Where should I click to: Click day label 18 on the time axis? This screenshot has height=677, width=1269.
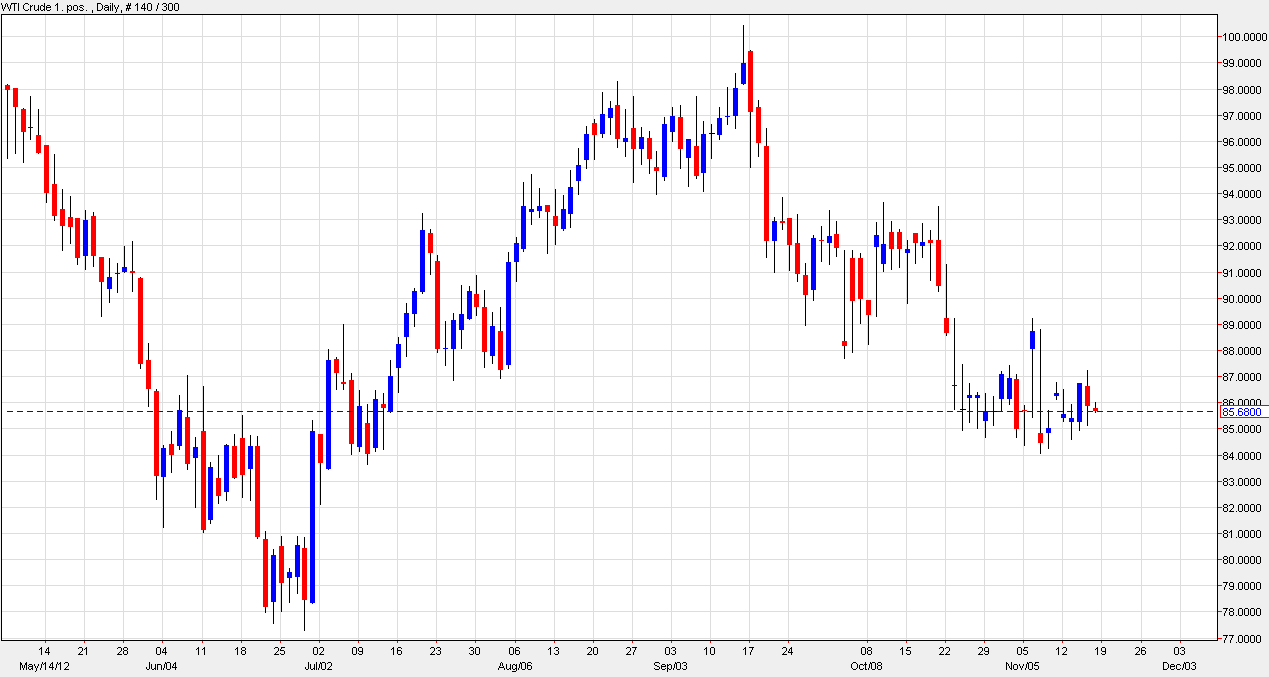coord(239,649)
